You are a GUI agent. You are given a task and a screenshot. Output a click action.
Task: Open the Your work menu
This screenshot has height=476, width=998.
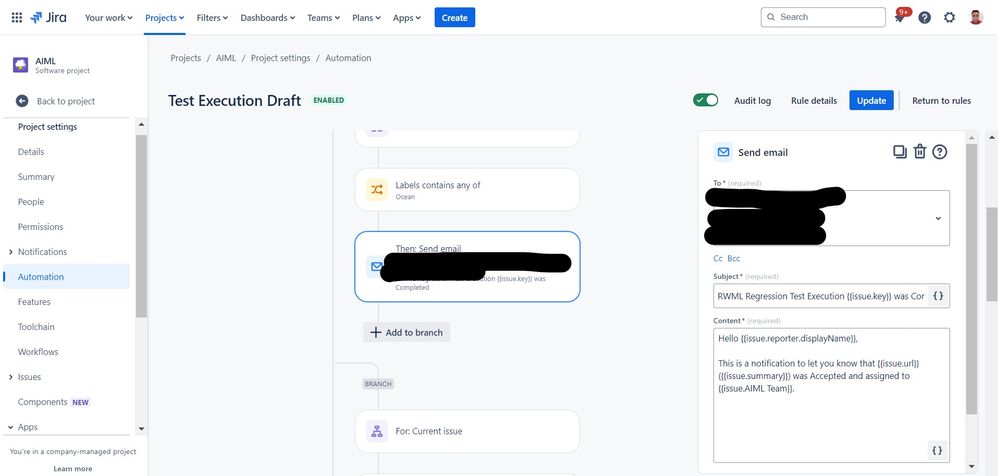109,18
